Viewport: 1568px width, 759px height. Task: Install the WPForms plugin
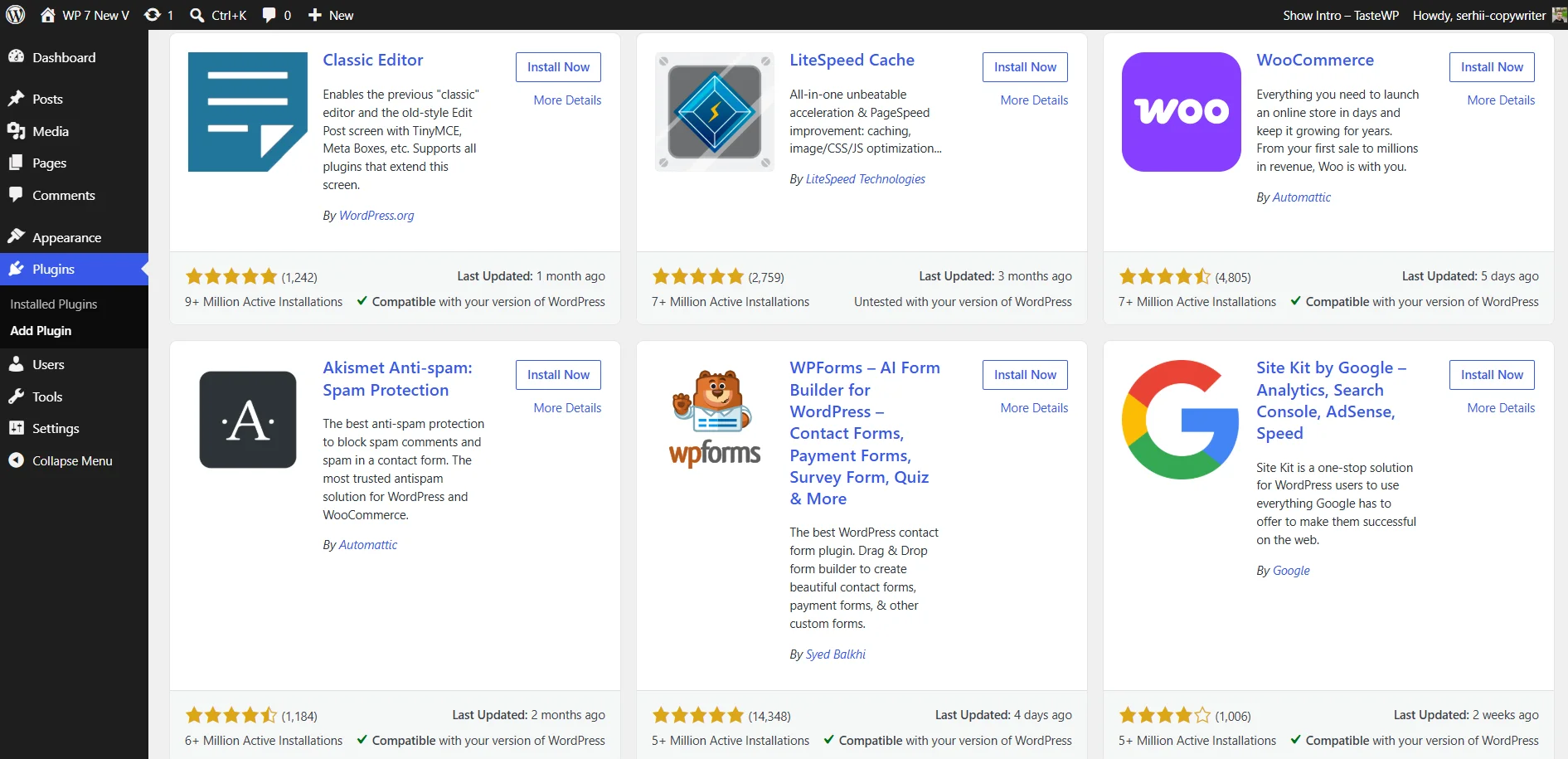1025,375
